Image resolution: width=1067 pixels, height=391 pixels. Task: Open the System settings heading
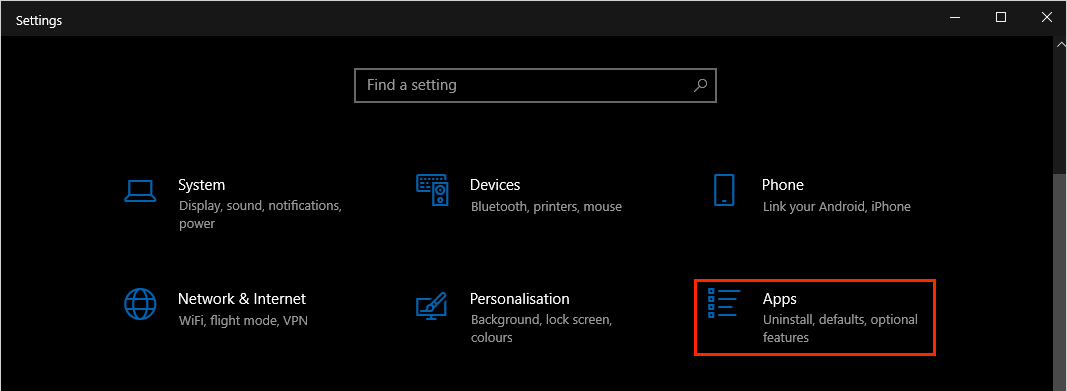[201, 185]
